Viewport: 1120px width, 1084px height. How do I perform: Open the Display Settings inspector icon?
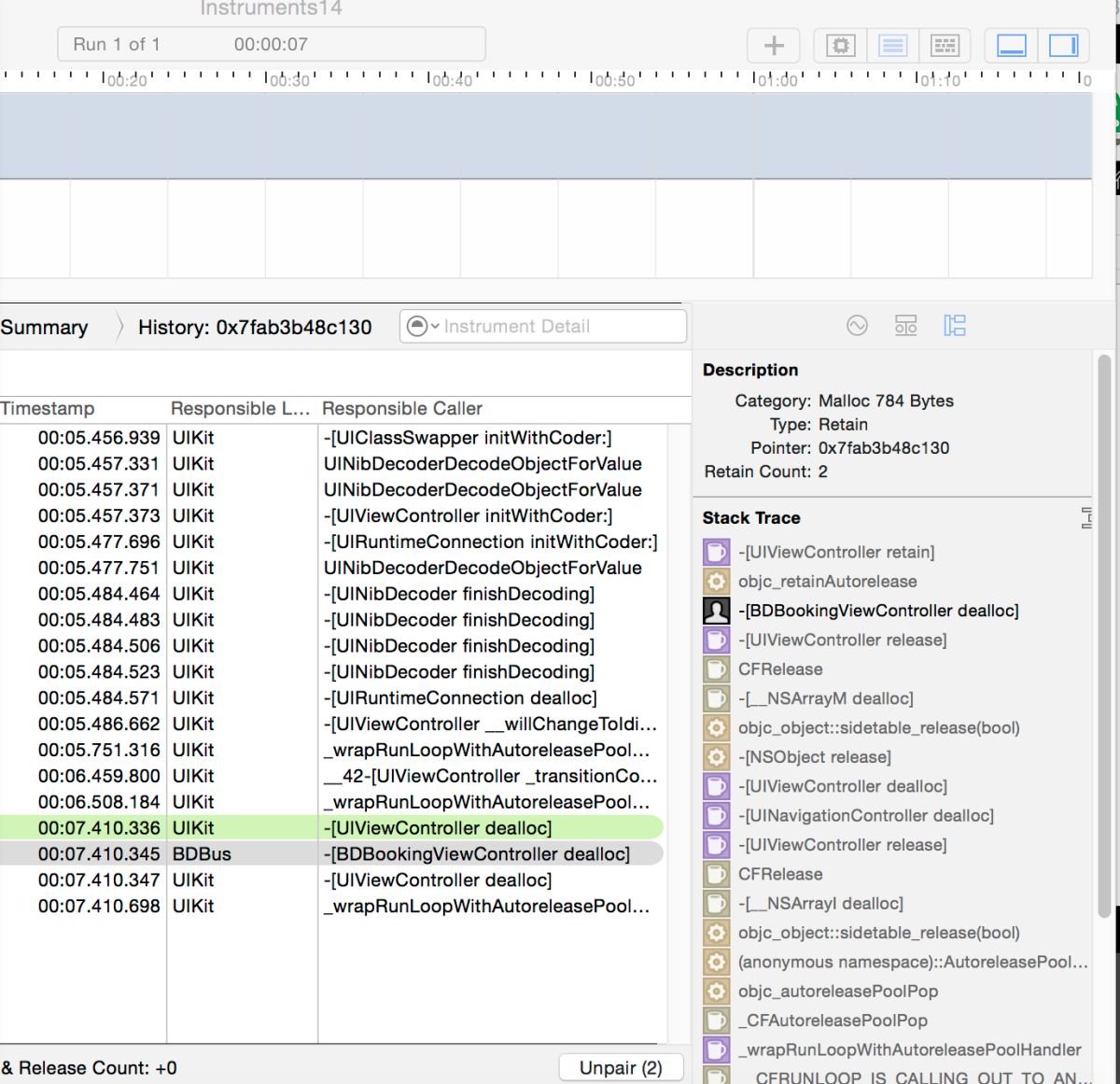(905, 325)
